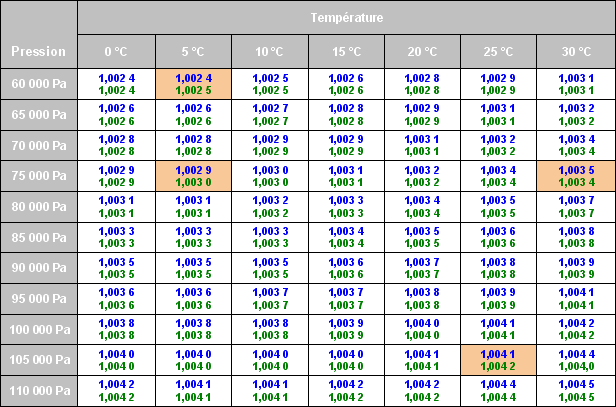Click the Température header cell
The image size is (616, 407).
[x=345, y=17]
